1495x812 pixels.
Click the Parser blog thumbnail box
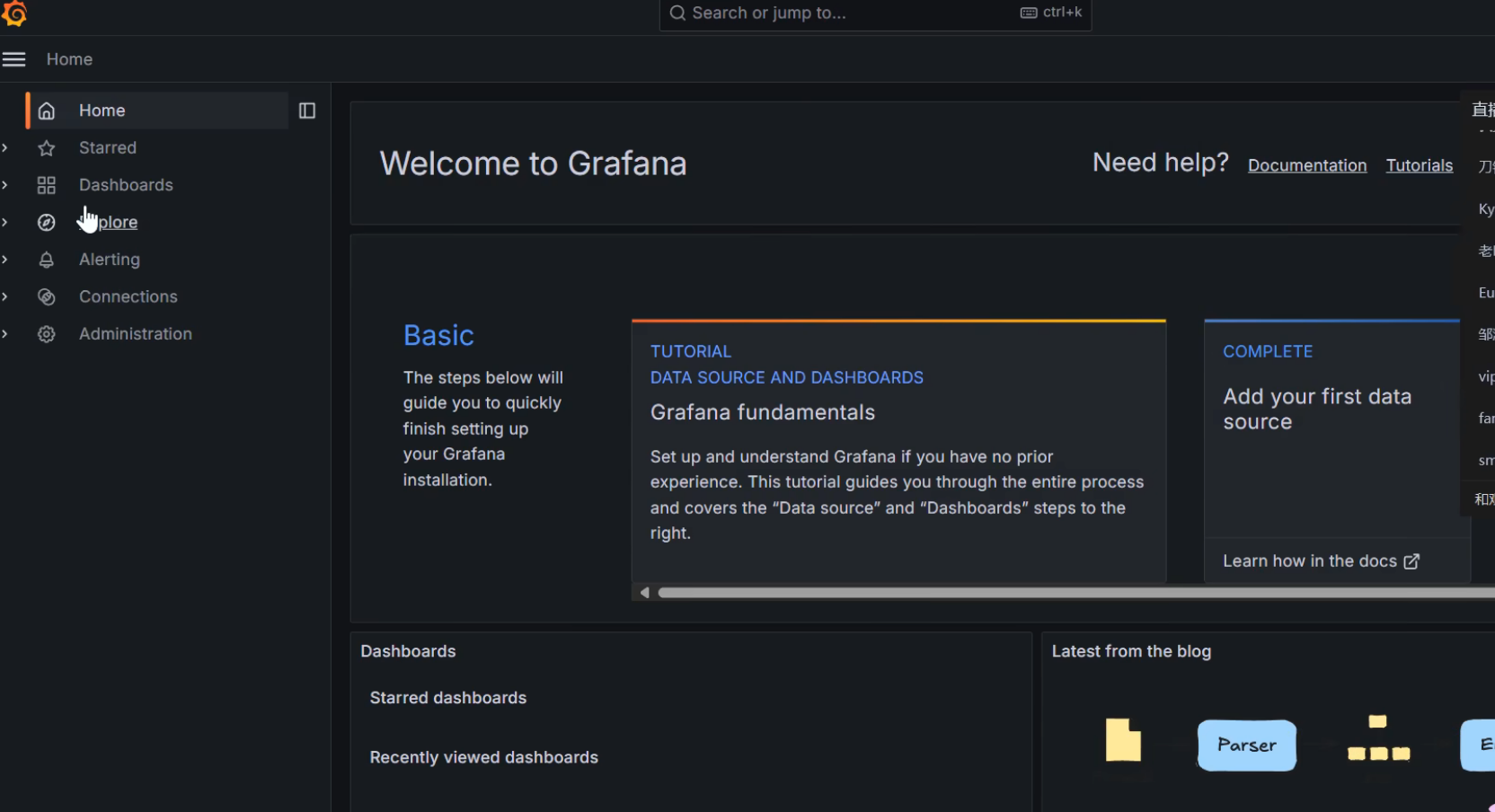[x=1246, y=745]
